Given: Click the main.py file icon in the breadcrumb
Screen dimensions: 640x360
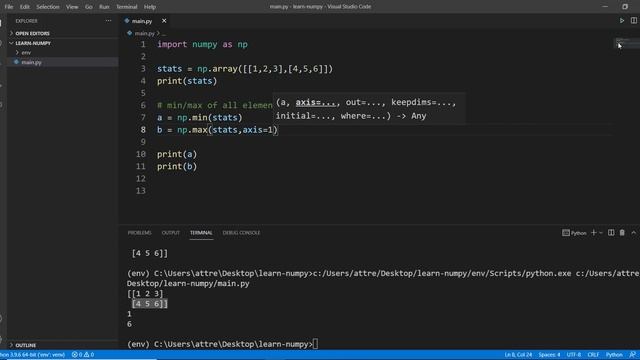Looking at the screenshot, I should click(x=129, y=33).
